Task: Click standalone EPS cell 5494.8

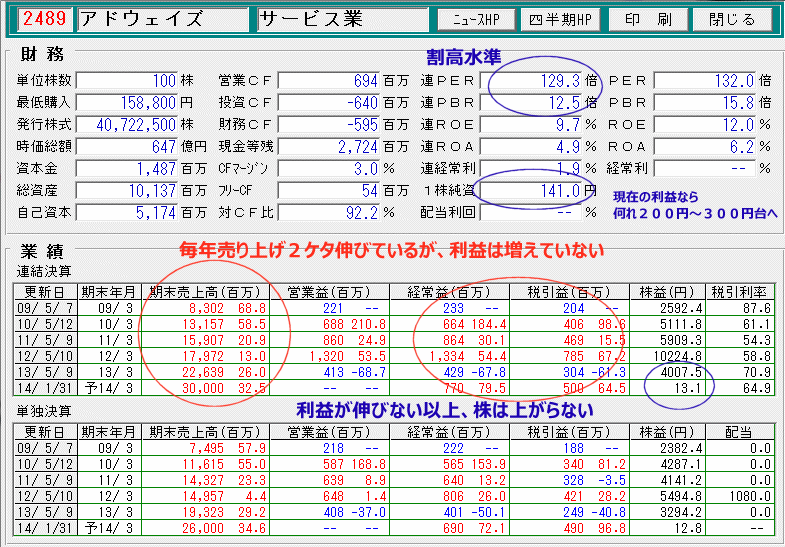Action: pyautogui.click(x=667, y=496)
